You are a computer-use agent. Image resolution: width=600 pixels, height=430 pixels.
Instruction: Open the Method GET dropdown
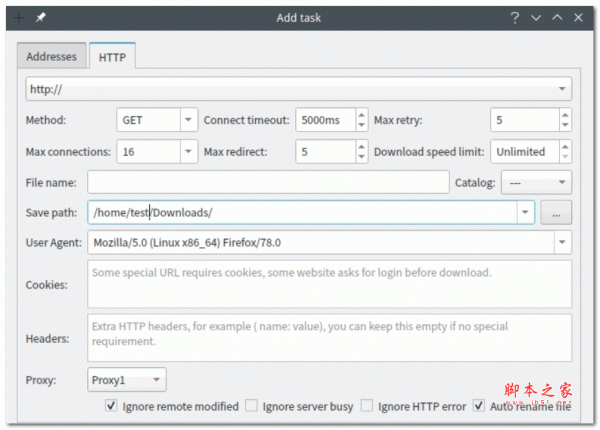188,120
